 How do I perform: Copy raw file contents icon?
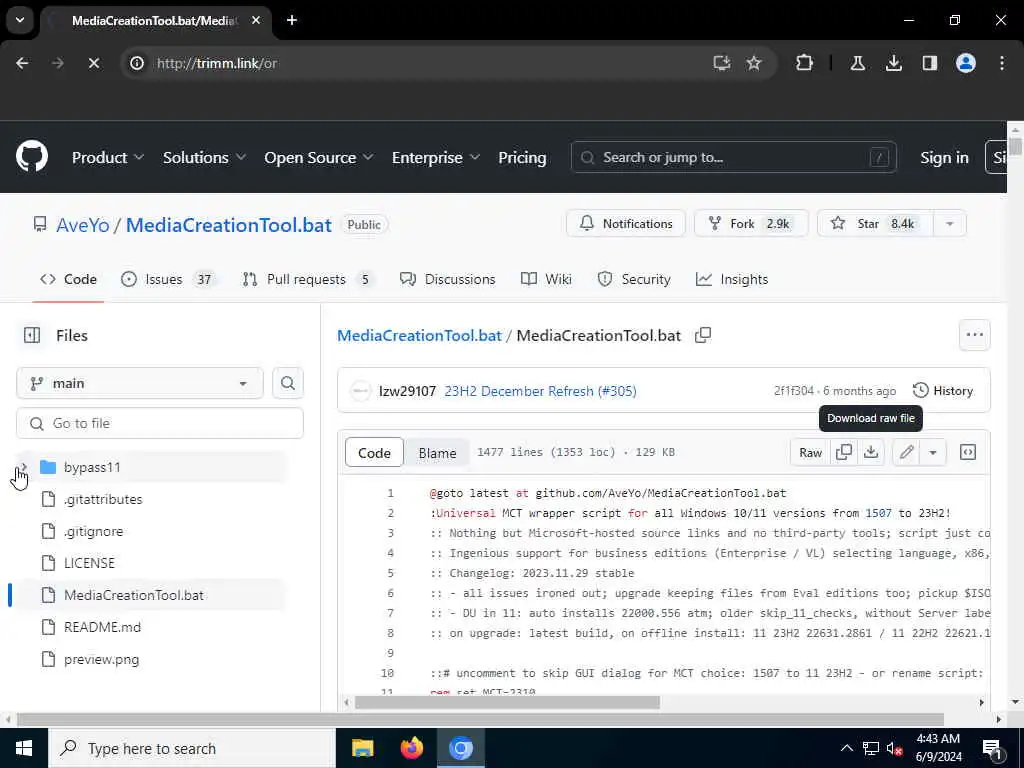point(844,452)
